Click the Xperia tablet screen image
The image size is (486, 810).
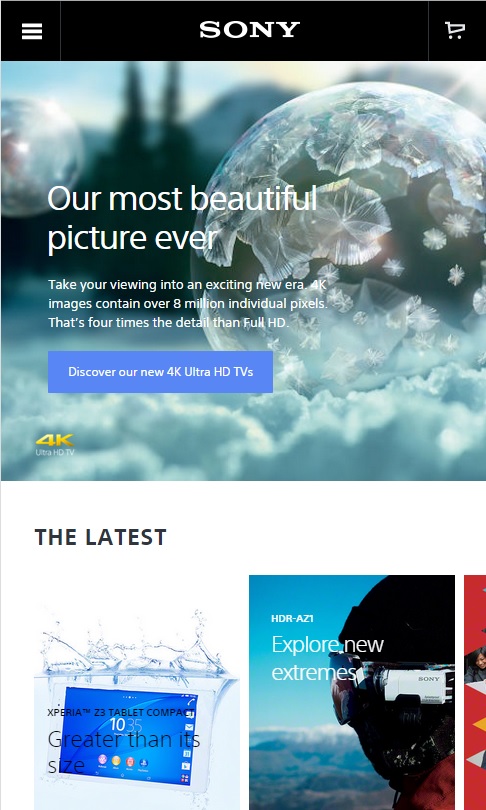point(128,736)
